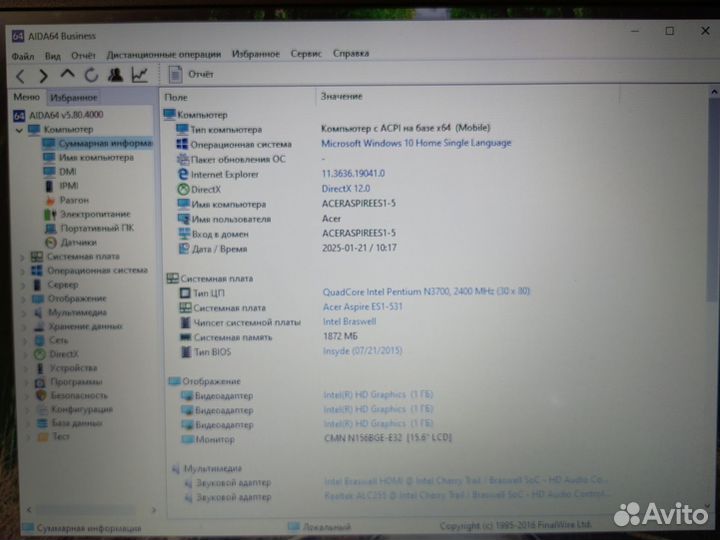Screen dimensions: 720x540
Task: Go up one level with the Up arrow
Action: click(68, 74)
